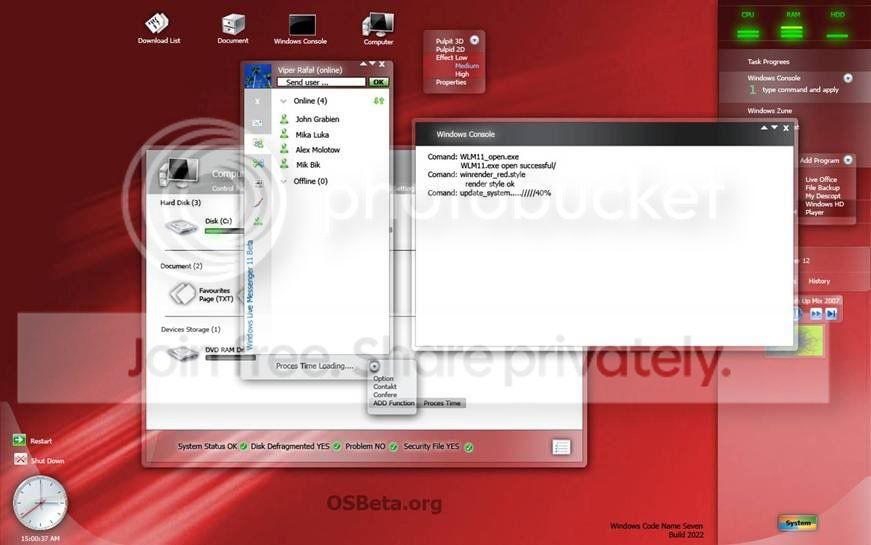Open the Document desktop icon
The height and width of the screenshot is (545, 871).
(x=233, y=29)
